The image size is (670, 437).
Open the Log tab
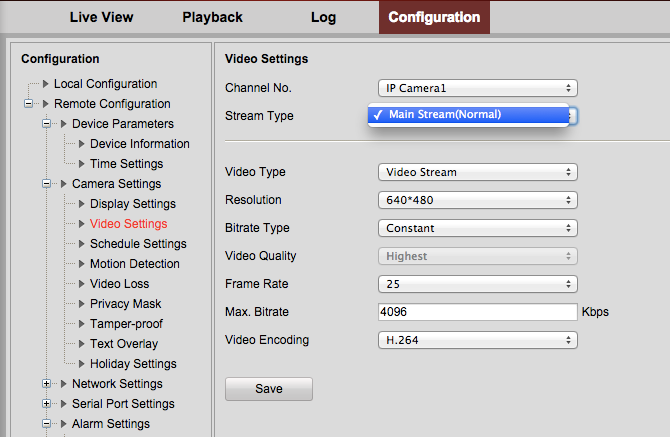coord(323,17)
